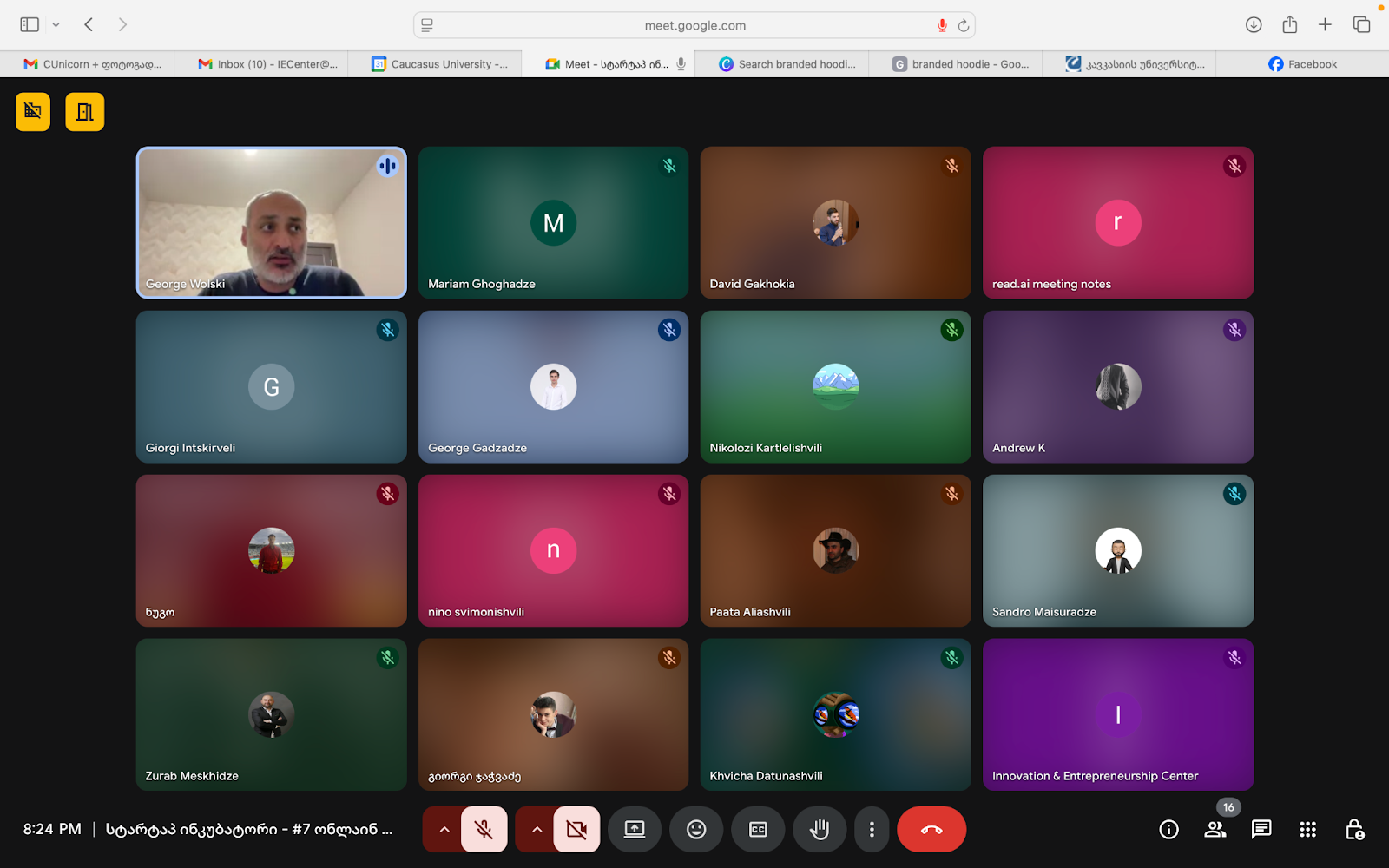Unmute the microphone toggle button

484,830
